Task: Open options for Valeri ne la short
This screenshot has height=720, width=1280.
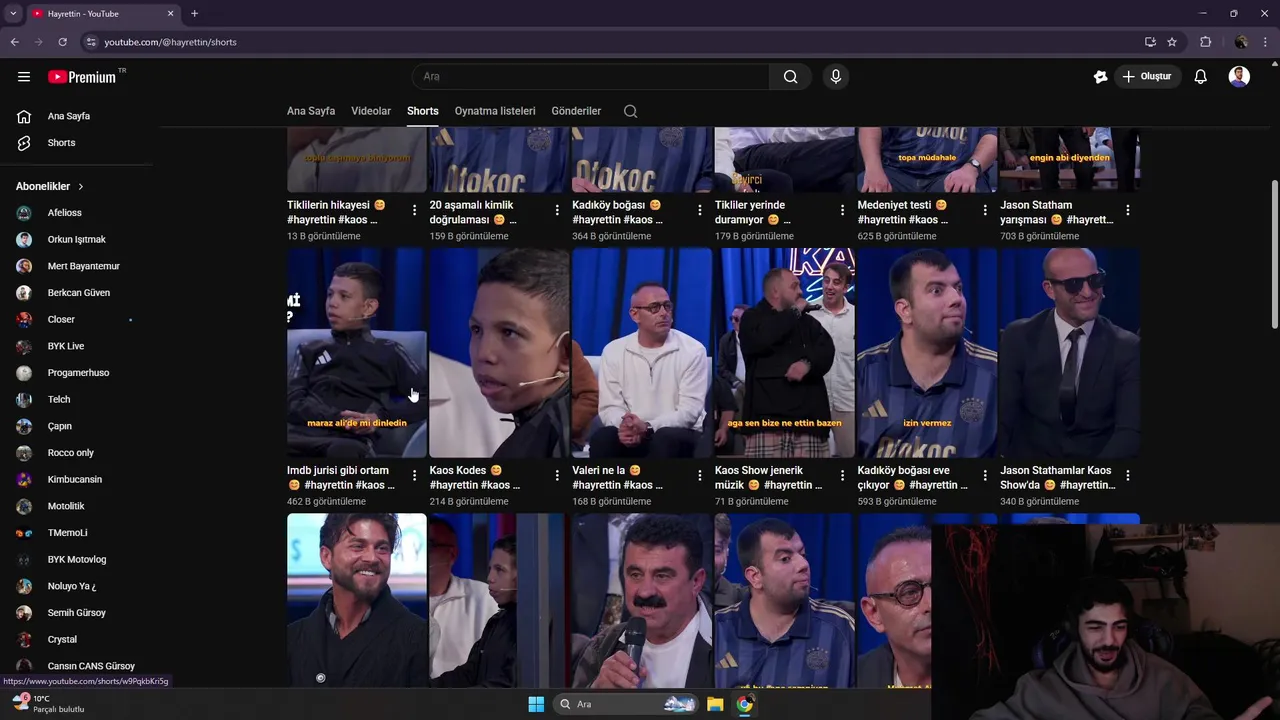Action: [700, 475]
